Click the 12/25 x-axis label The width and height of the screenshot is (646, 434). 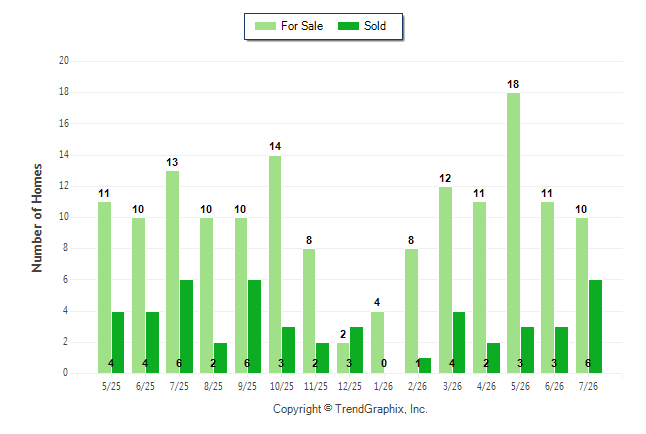click(350, 386)
